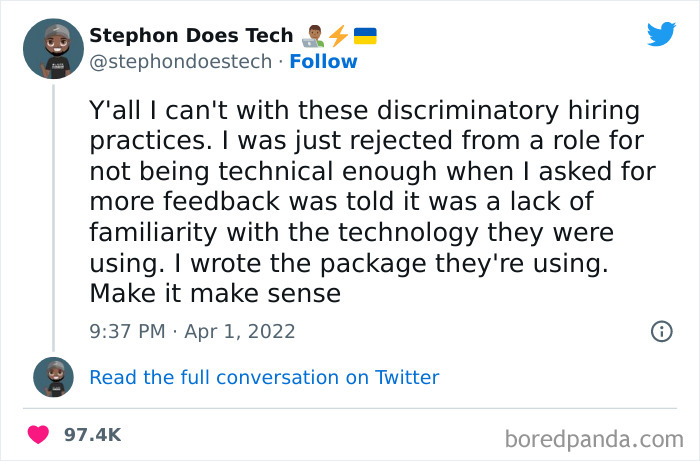Open Stephon's large profile avatar
This screenshot has height=461, width=700.
coord(53,47)
